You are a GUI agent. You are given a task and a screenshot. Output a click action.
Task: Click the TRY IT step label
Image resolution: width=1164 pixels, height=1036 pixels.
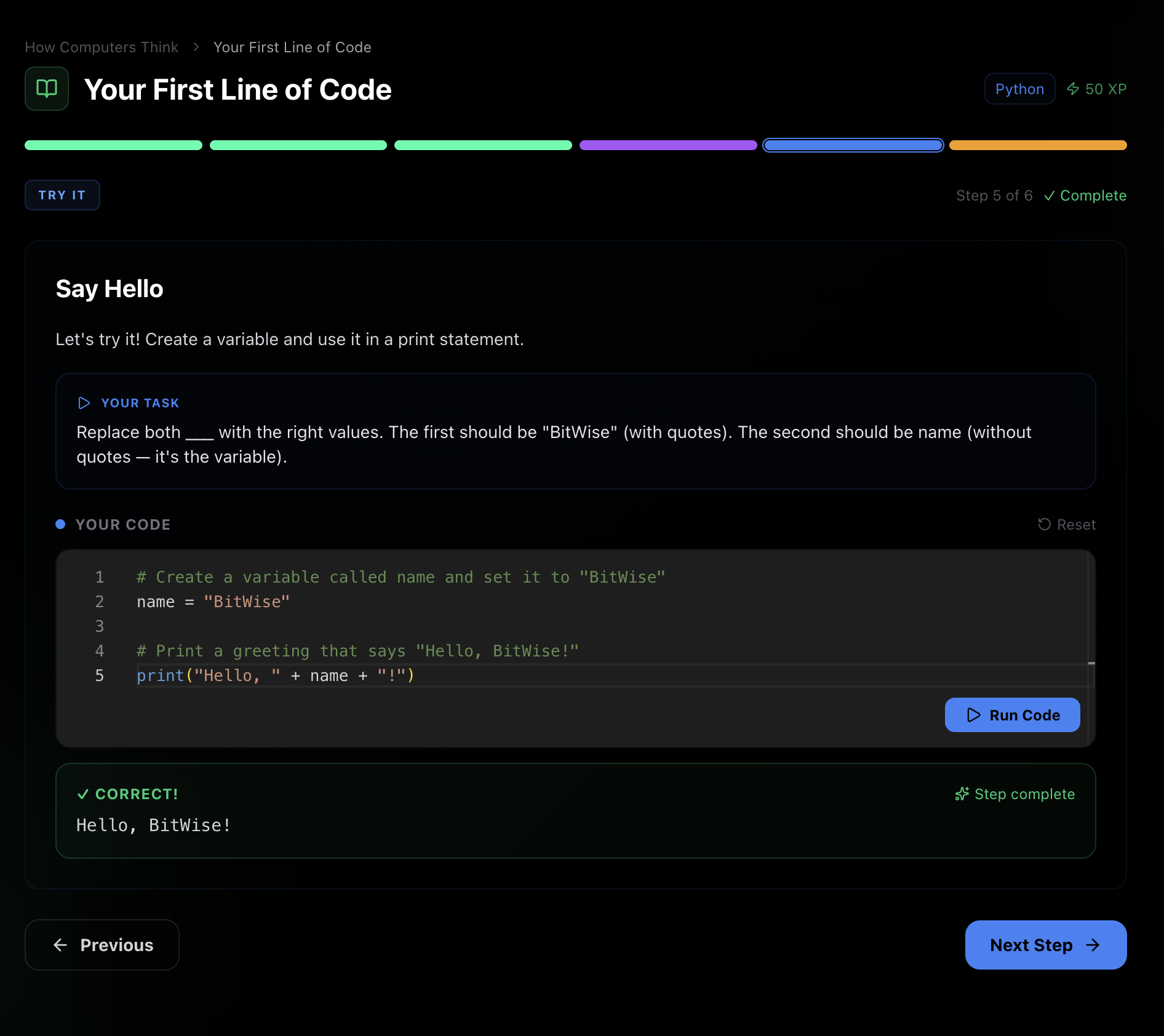pos(62,195)
